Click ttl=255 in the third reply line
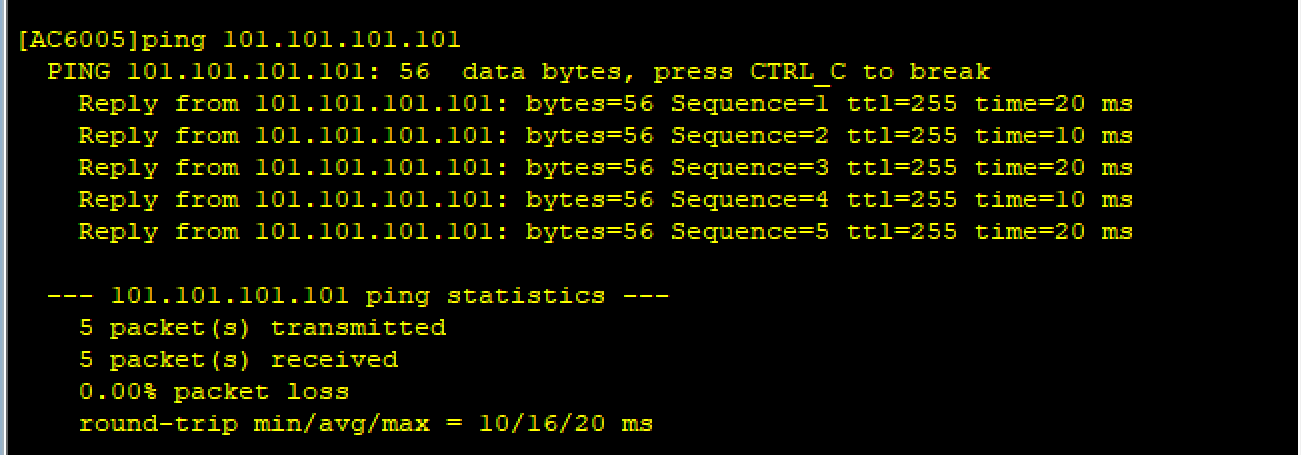1301x455 pixels. (902, 168)
